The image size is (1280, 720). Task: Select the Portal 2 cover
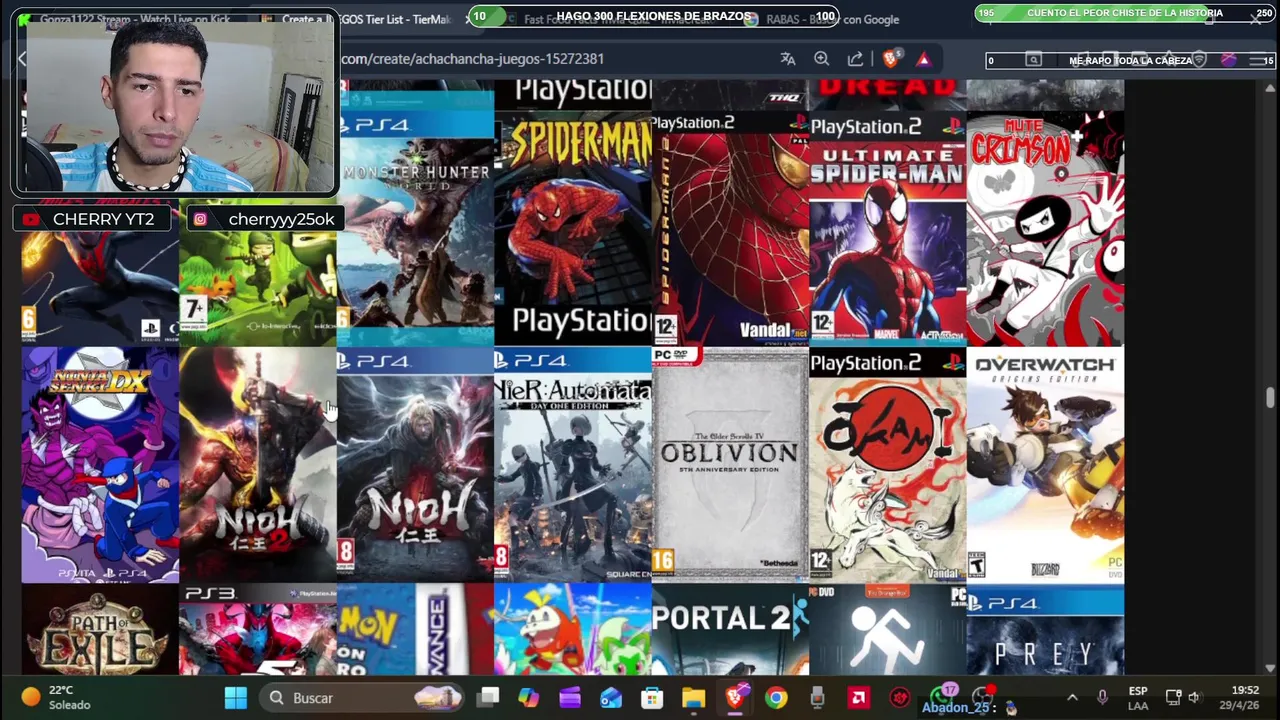pyautogui.click(x=730, y=630)
